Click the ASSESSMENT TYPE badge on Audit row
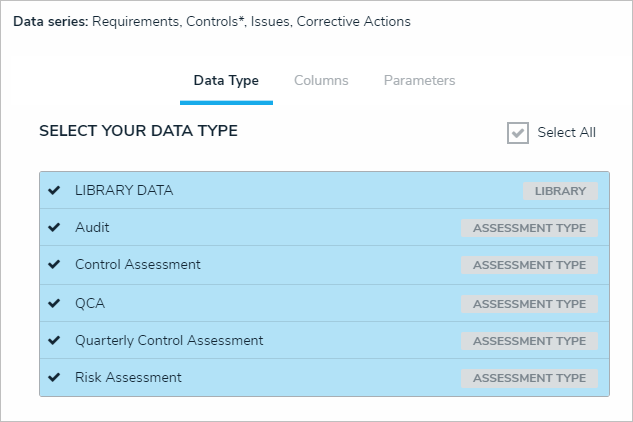The height and width of the screenshot is (422, 633). pyautogui.click(x=529, y=228)
